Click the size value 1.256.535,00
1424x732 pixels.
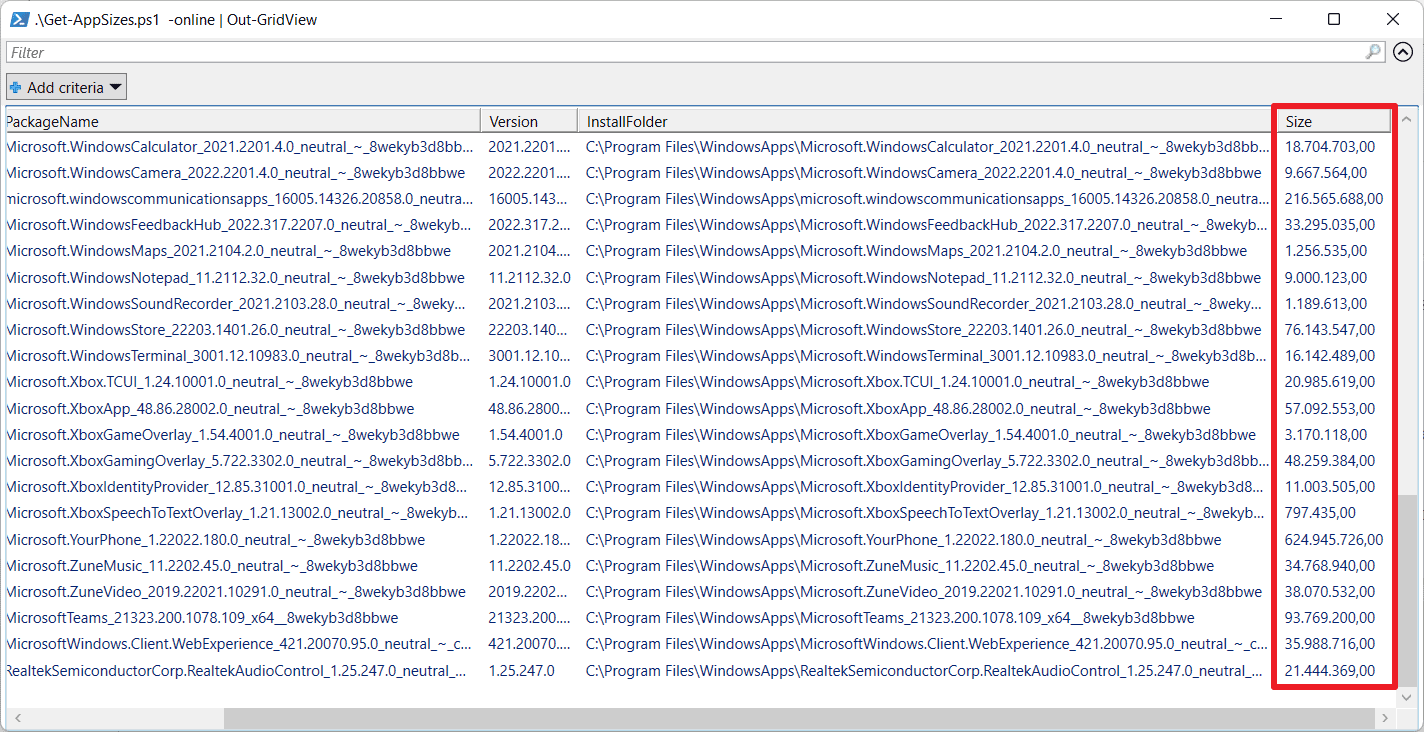1325,250
